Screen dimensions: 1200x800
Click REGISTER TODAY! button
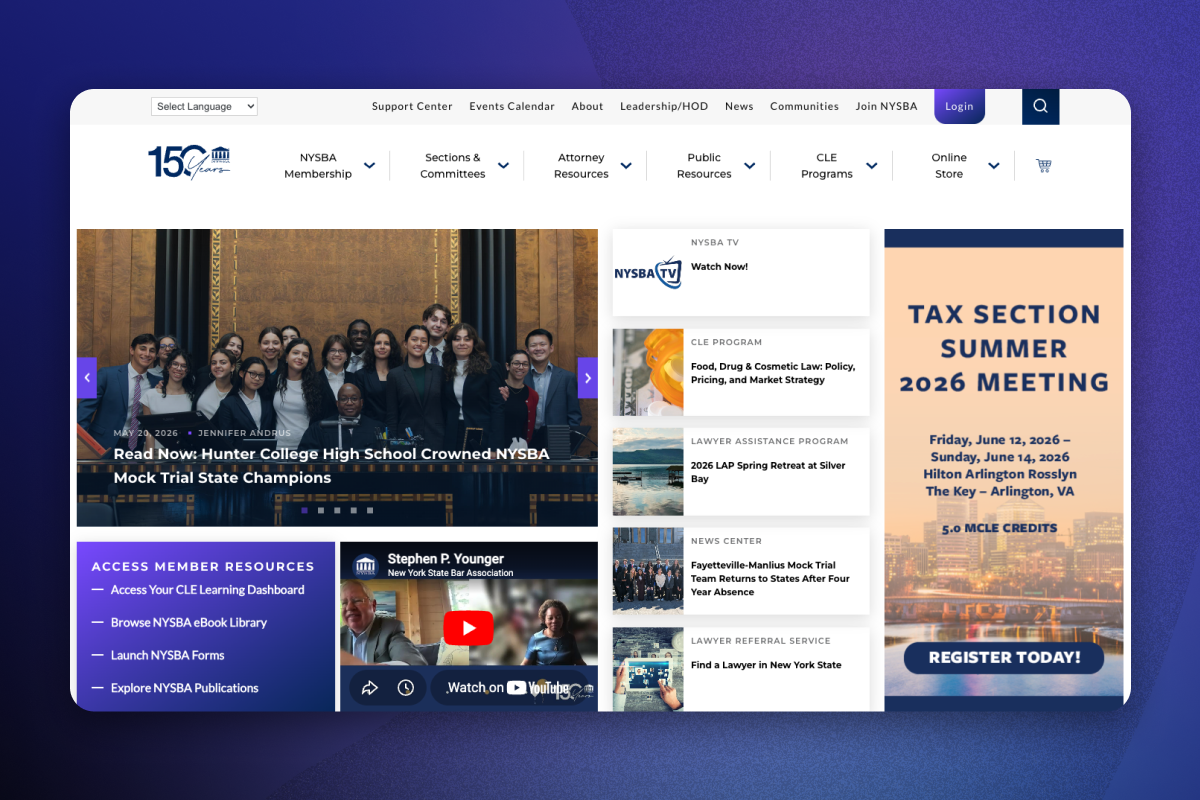tap(1004, 657)
